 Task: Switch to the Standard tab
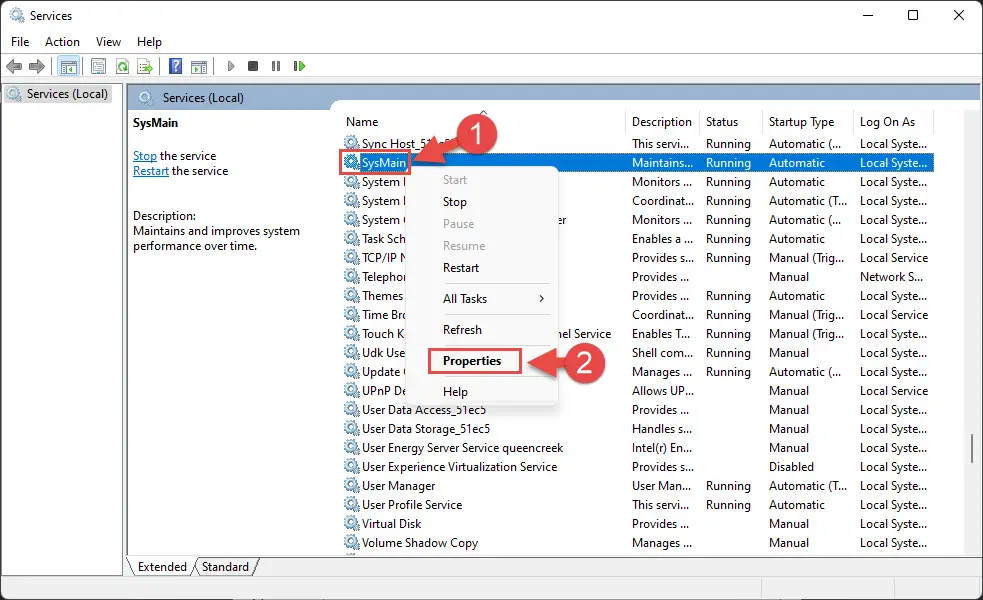click(x=225, y=567)
